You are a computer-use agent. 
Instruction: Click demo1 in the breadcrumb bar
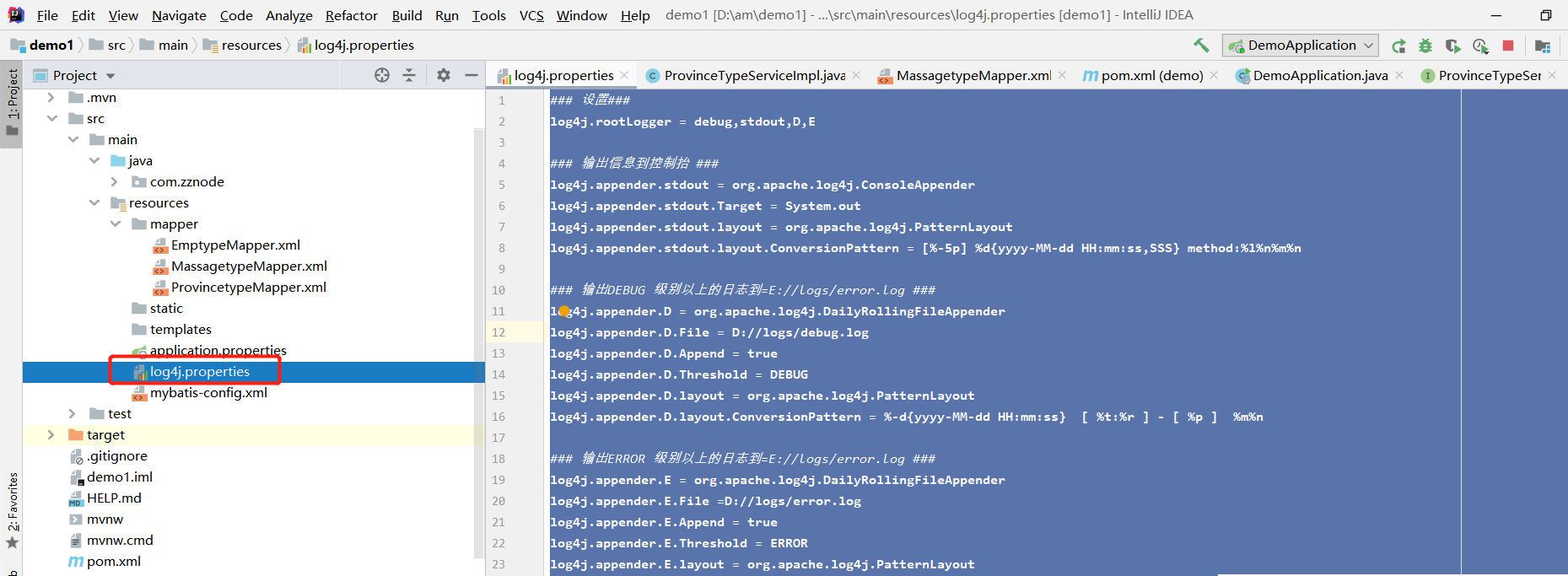point(42,45)
